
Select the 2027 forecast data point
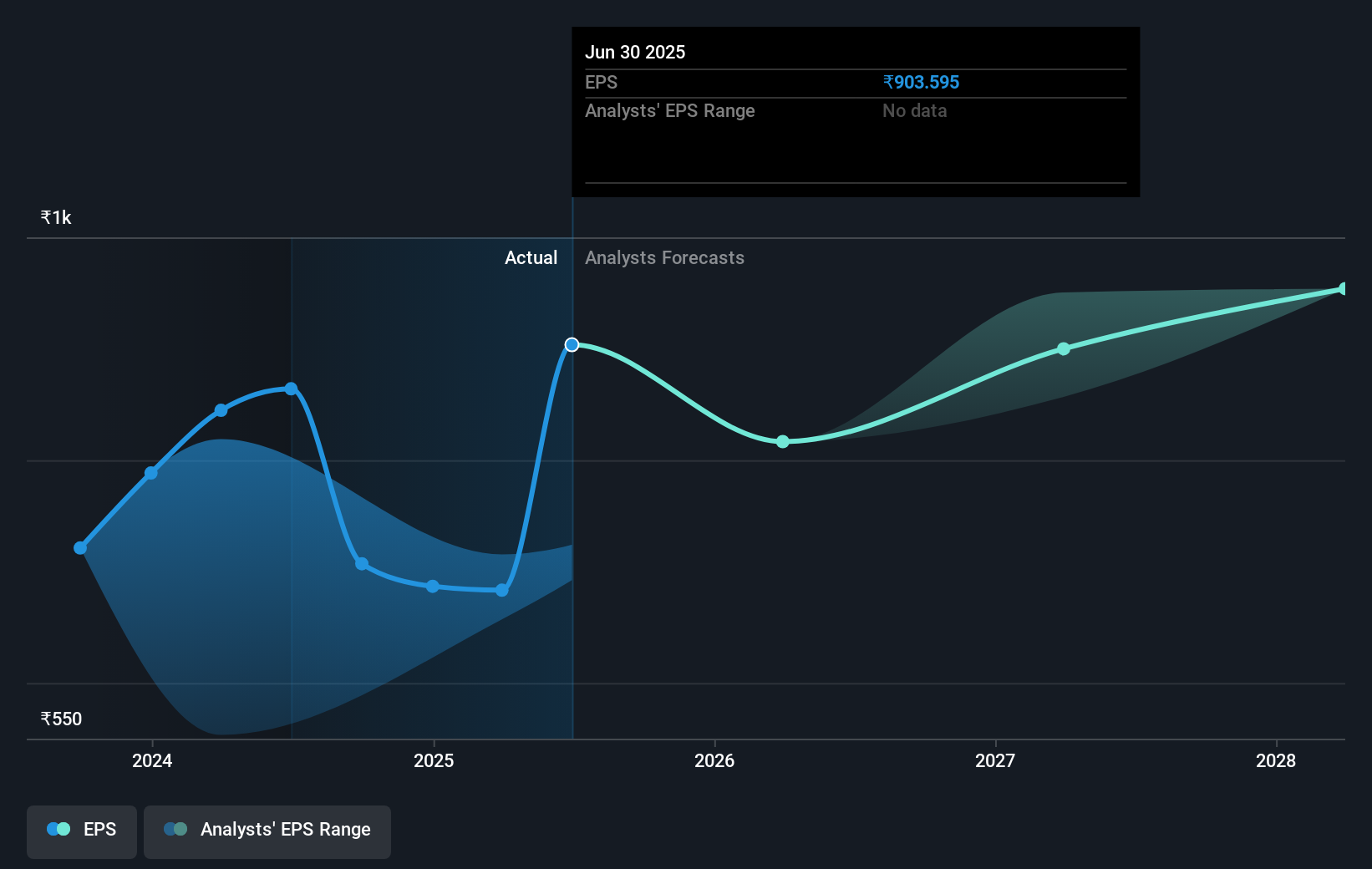click(1063, 348)
